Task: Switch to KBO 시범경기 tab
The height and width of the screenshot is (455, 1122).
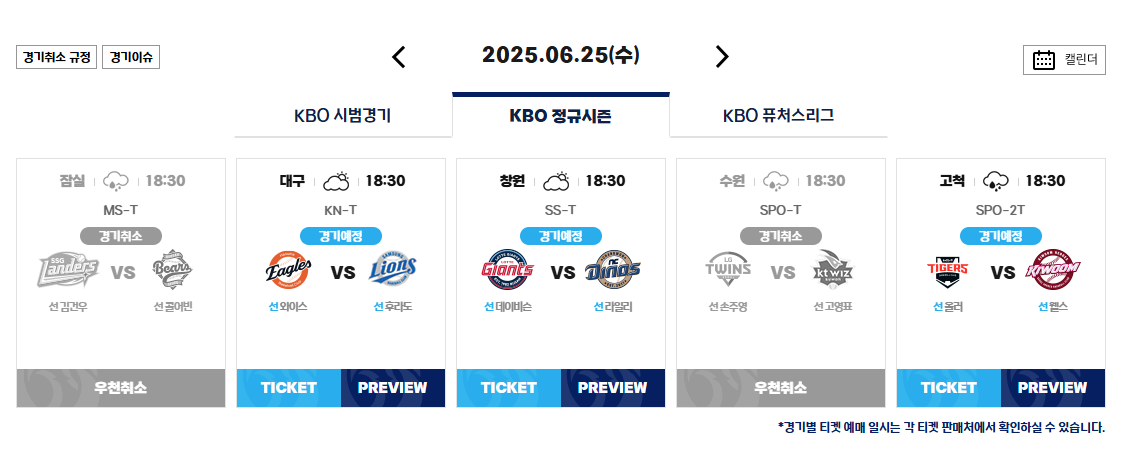Action: tap(343, 116)
